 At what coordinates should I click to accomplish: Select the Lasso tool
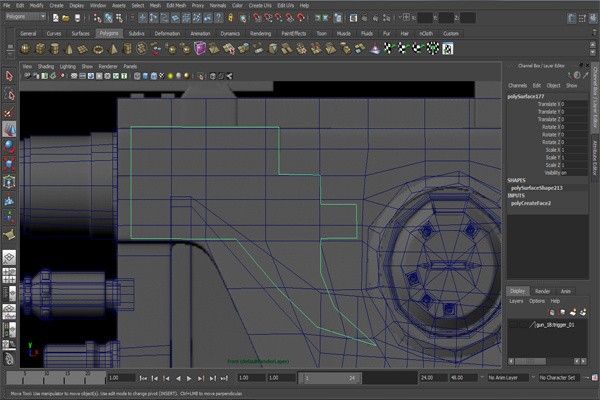[9, 93]
